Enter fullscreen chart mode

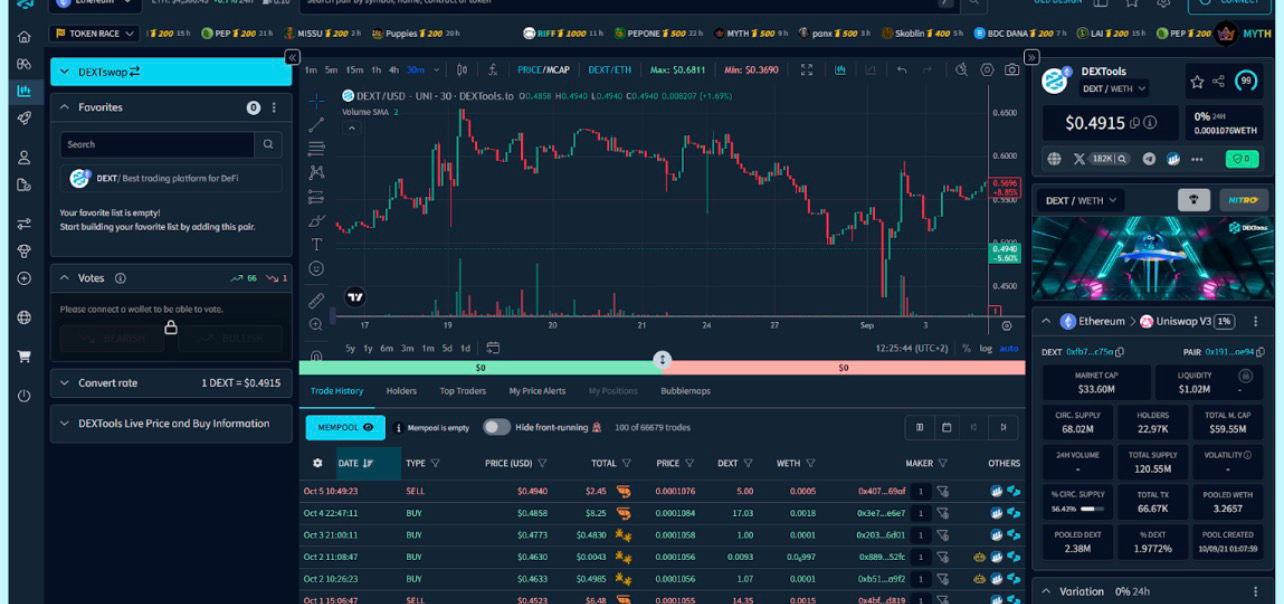point(807,70)
